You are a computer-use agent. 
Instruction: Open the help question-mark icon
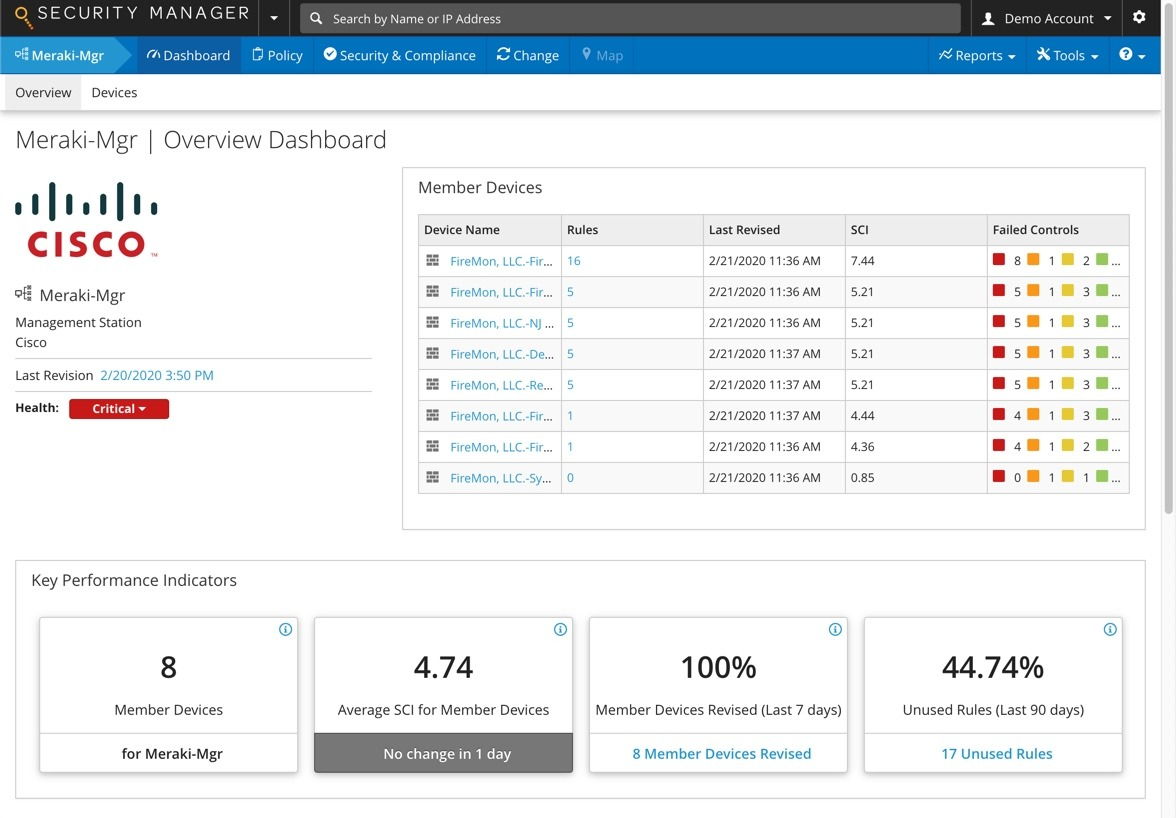[1126, 55]
